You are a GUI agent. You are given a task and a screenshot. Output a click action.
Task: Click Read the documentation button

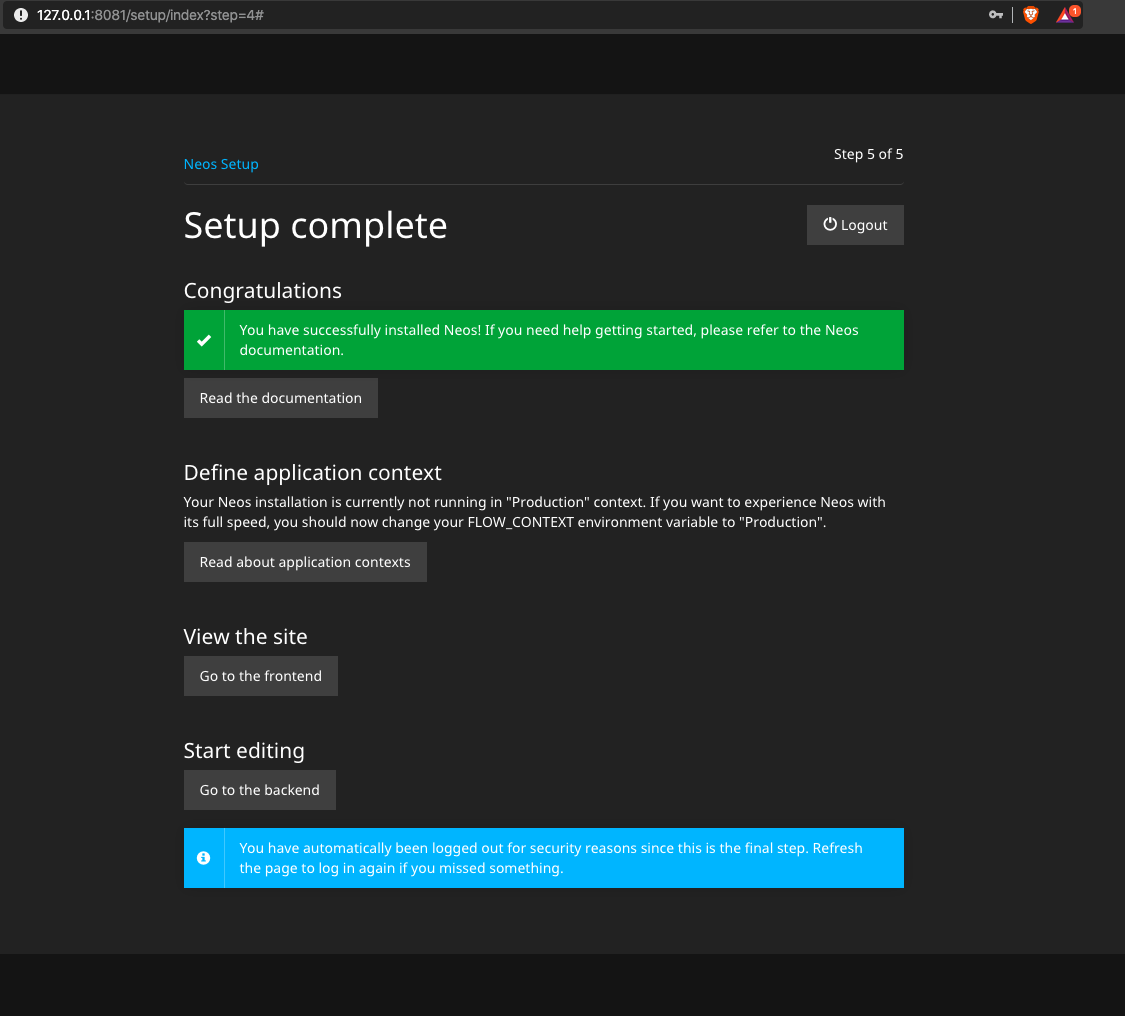[x=281, y=398]
